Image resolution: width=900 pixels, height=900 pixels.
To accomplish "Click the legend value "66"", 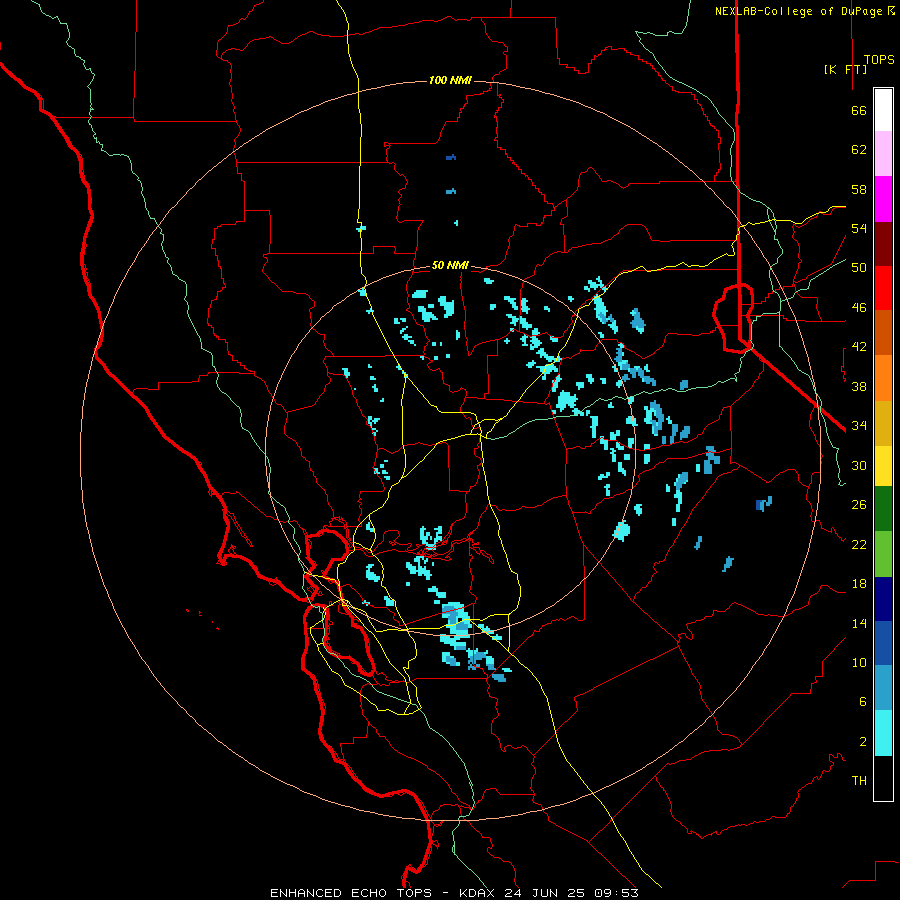I will pyautogui.click(x=859, y=111).
